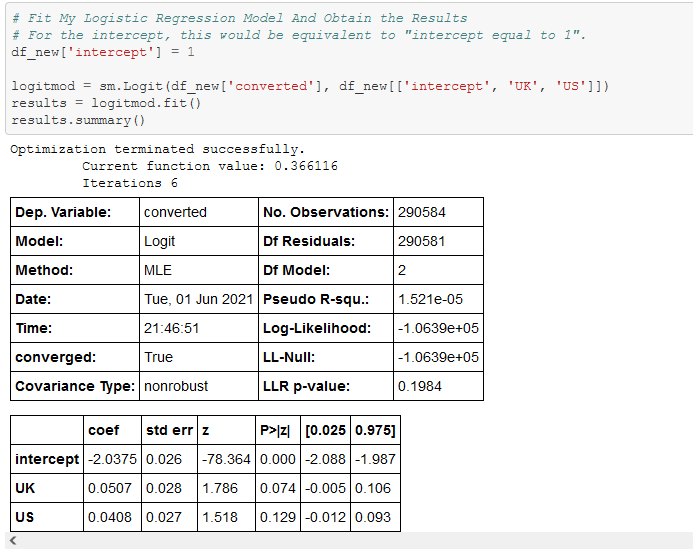Click the 'std err' column header
693x552 pixels.
click(x=169, y=430)
